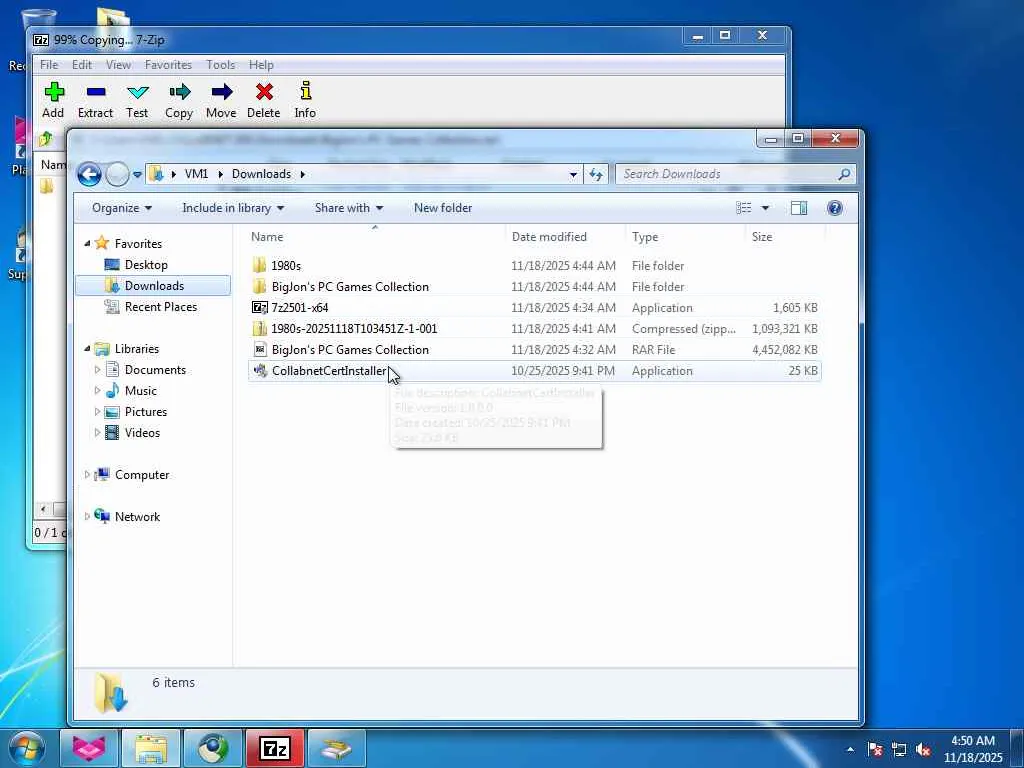Expand the Network tree node
This screenshot has width=1024, height=768.
pyautogui.click(x=87, y=517)
